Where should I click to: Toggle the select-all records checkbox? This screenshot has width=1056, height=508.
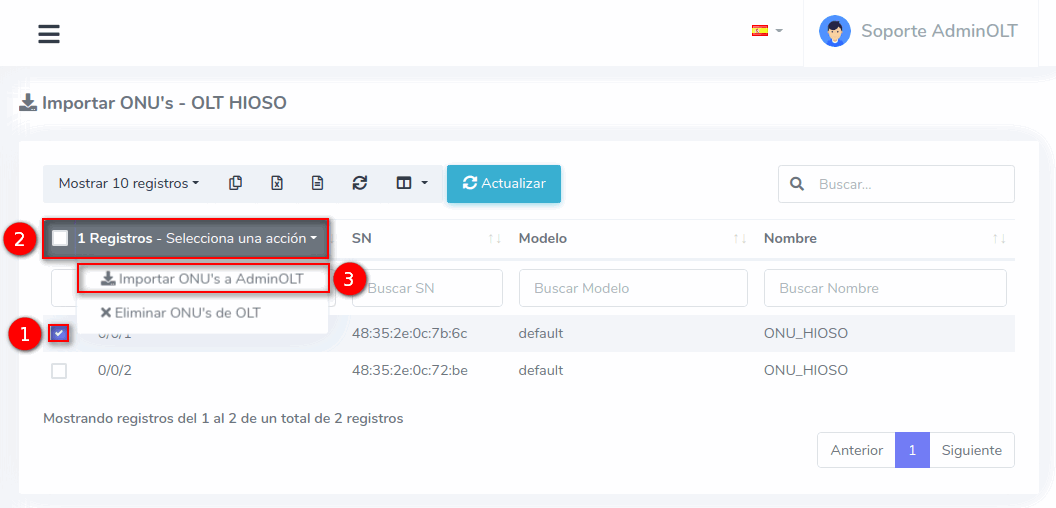pos(60,238)
